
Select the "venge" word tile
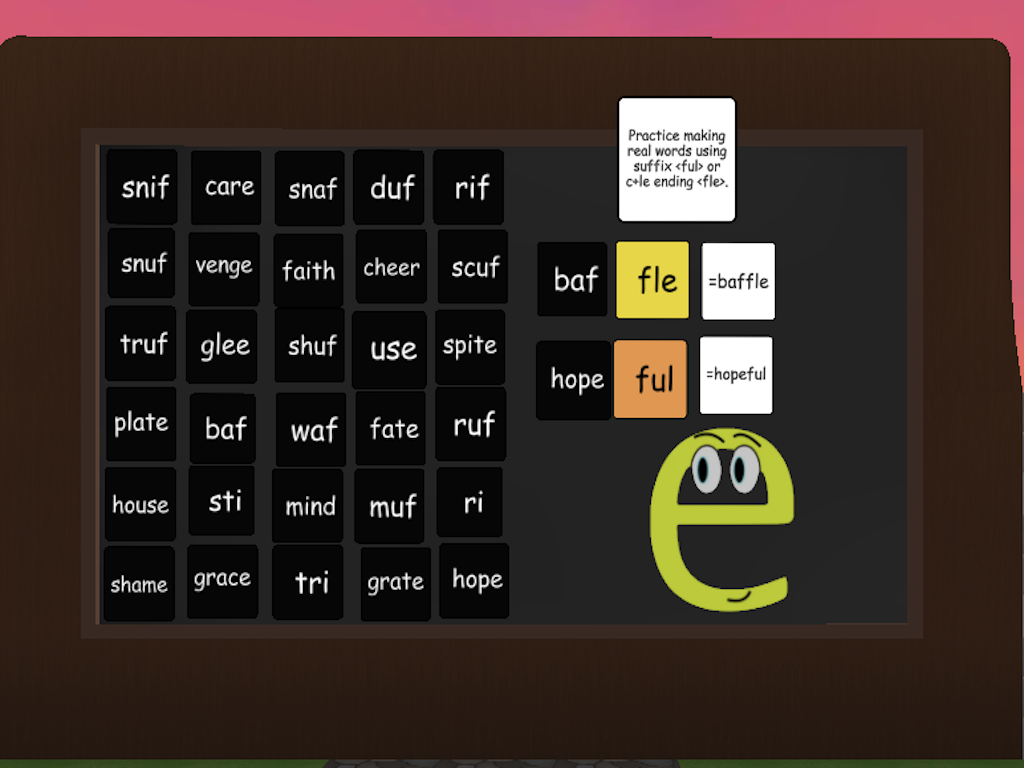(224, 266)
